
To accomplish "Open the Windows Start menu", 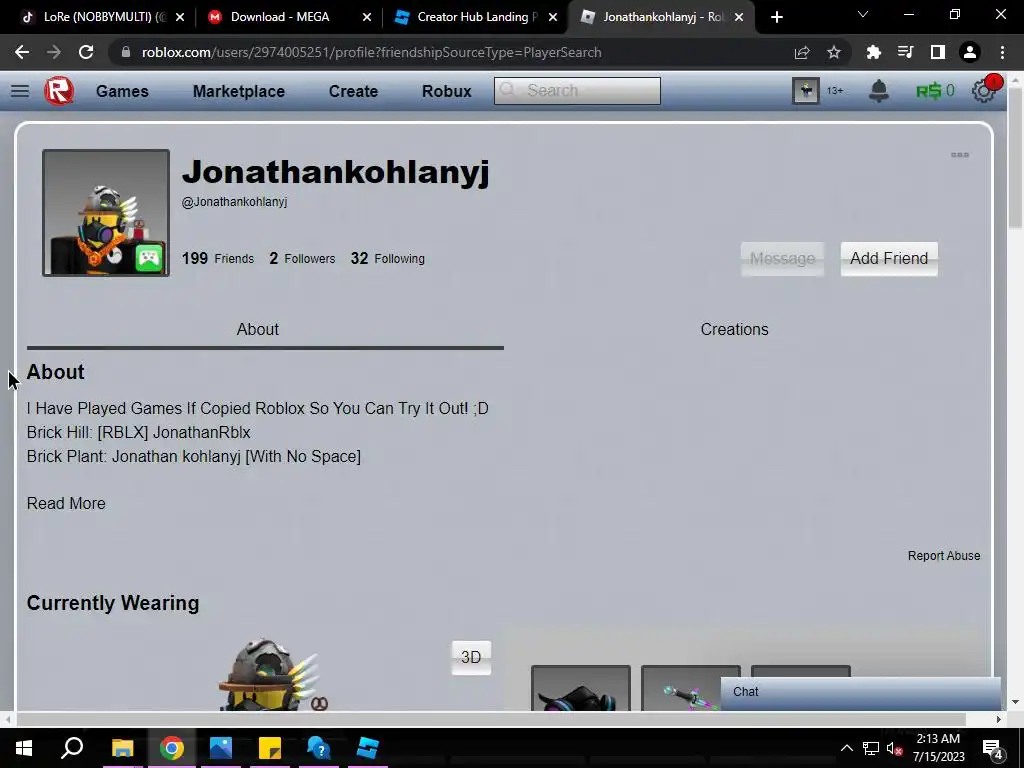I will 24,748.
